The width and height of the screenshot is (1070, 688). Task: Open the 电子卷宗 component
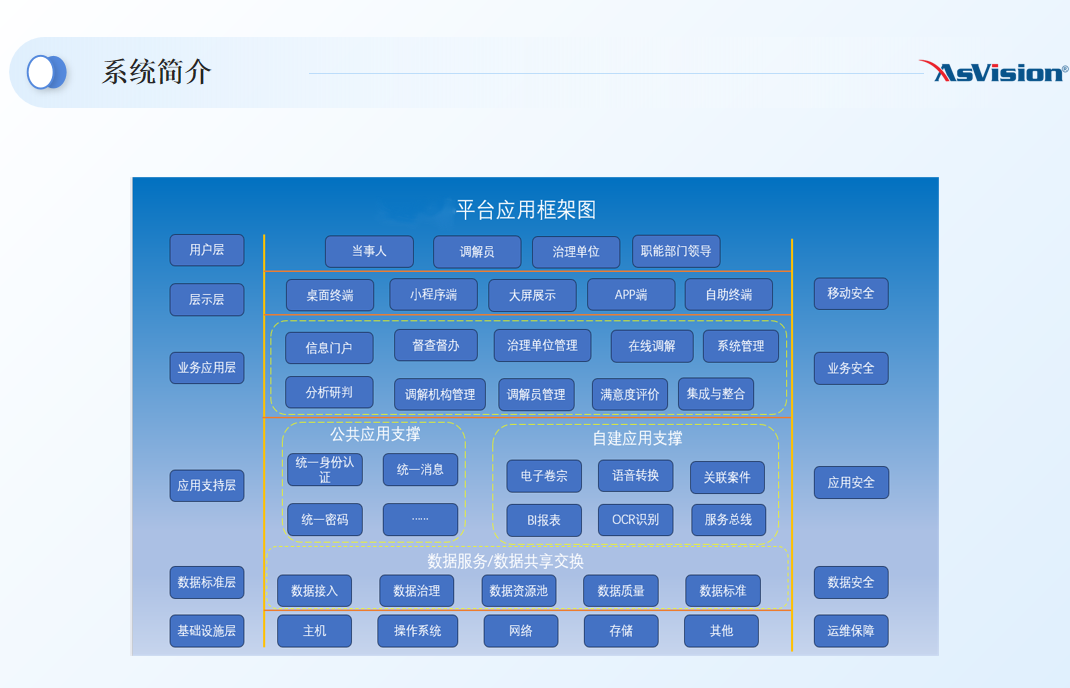[x=544, y=477]
